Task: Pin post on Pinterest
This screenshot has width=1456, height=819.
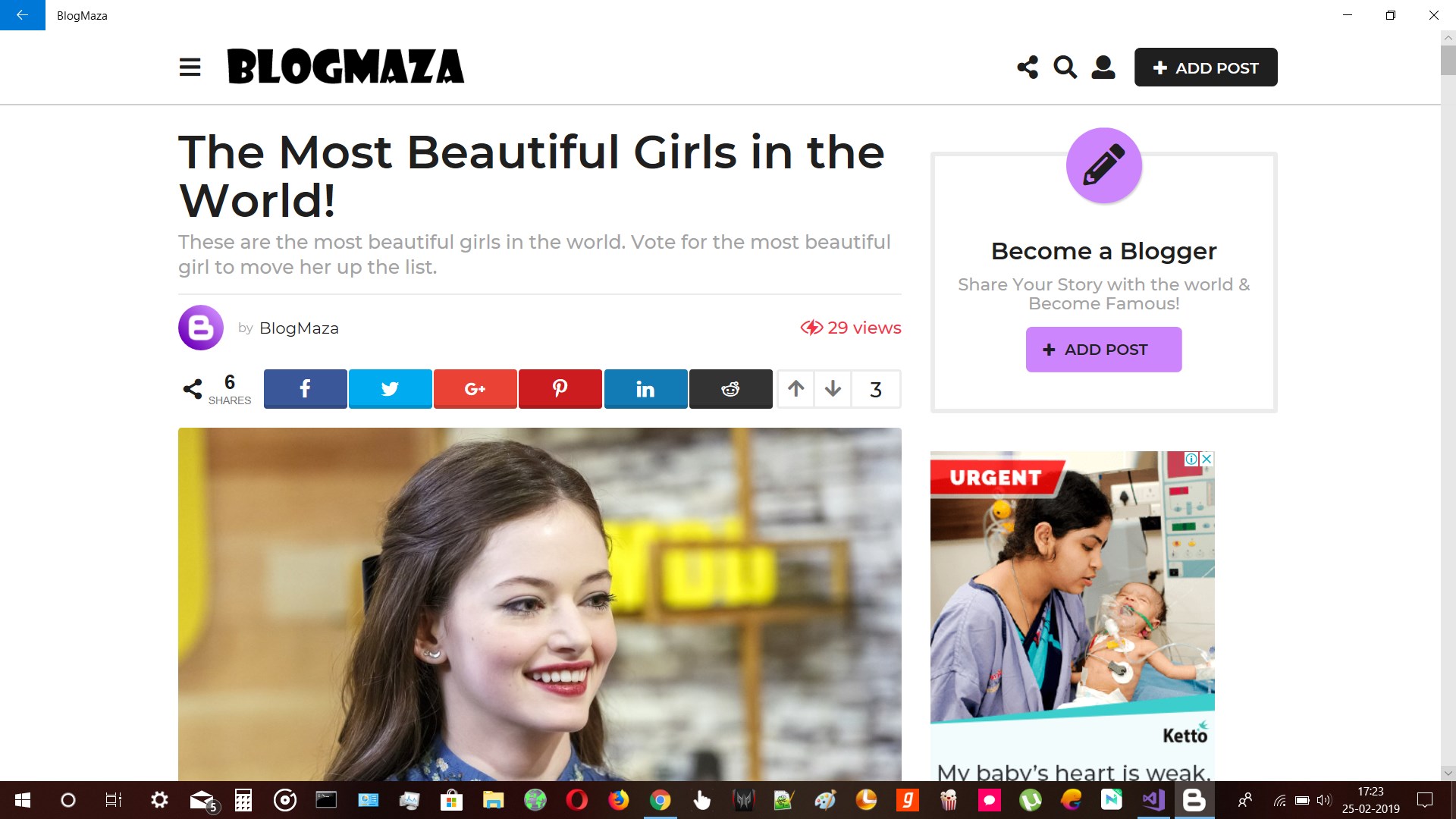Action: coord(560,389)
